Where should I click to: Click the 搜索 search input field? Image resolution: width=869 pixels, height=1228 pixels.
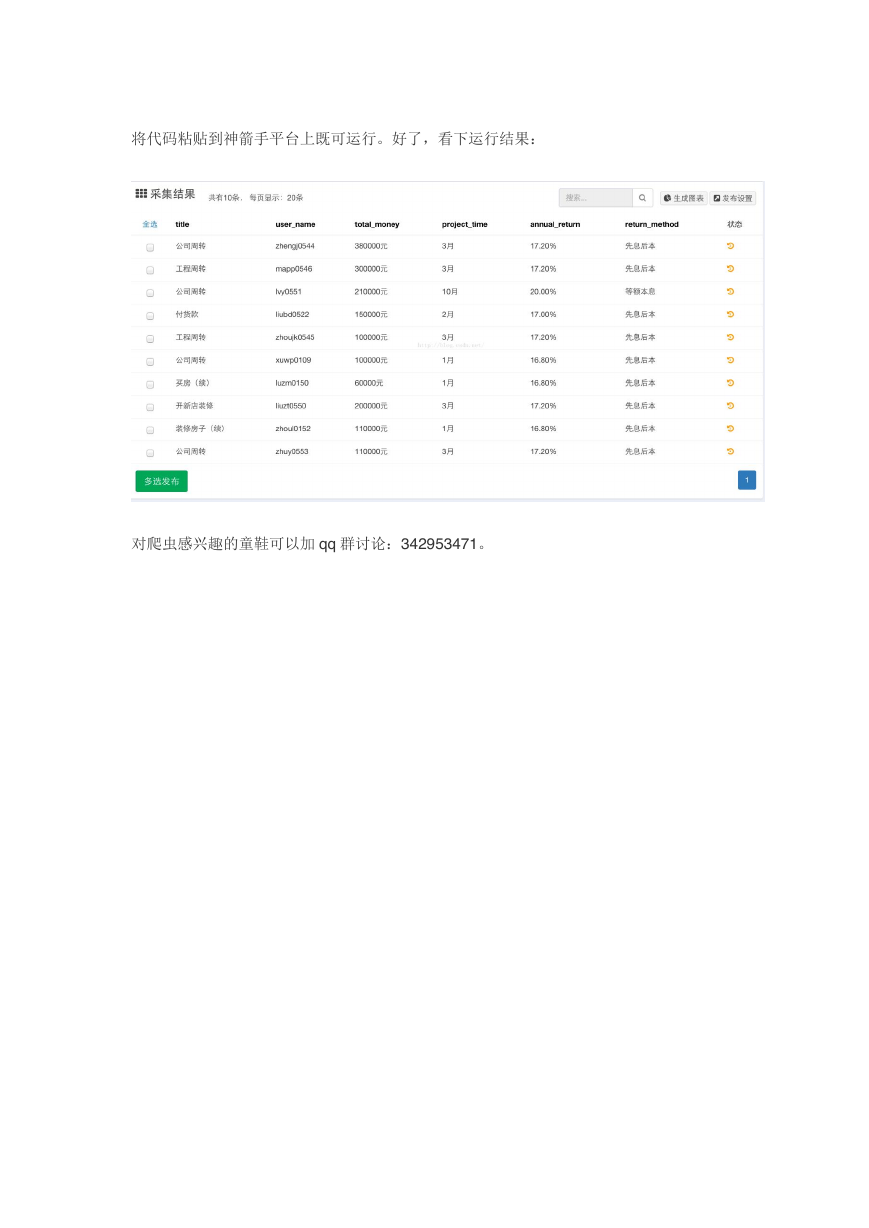[596, 198]
